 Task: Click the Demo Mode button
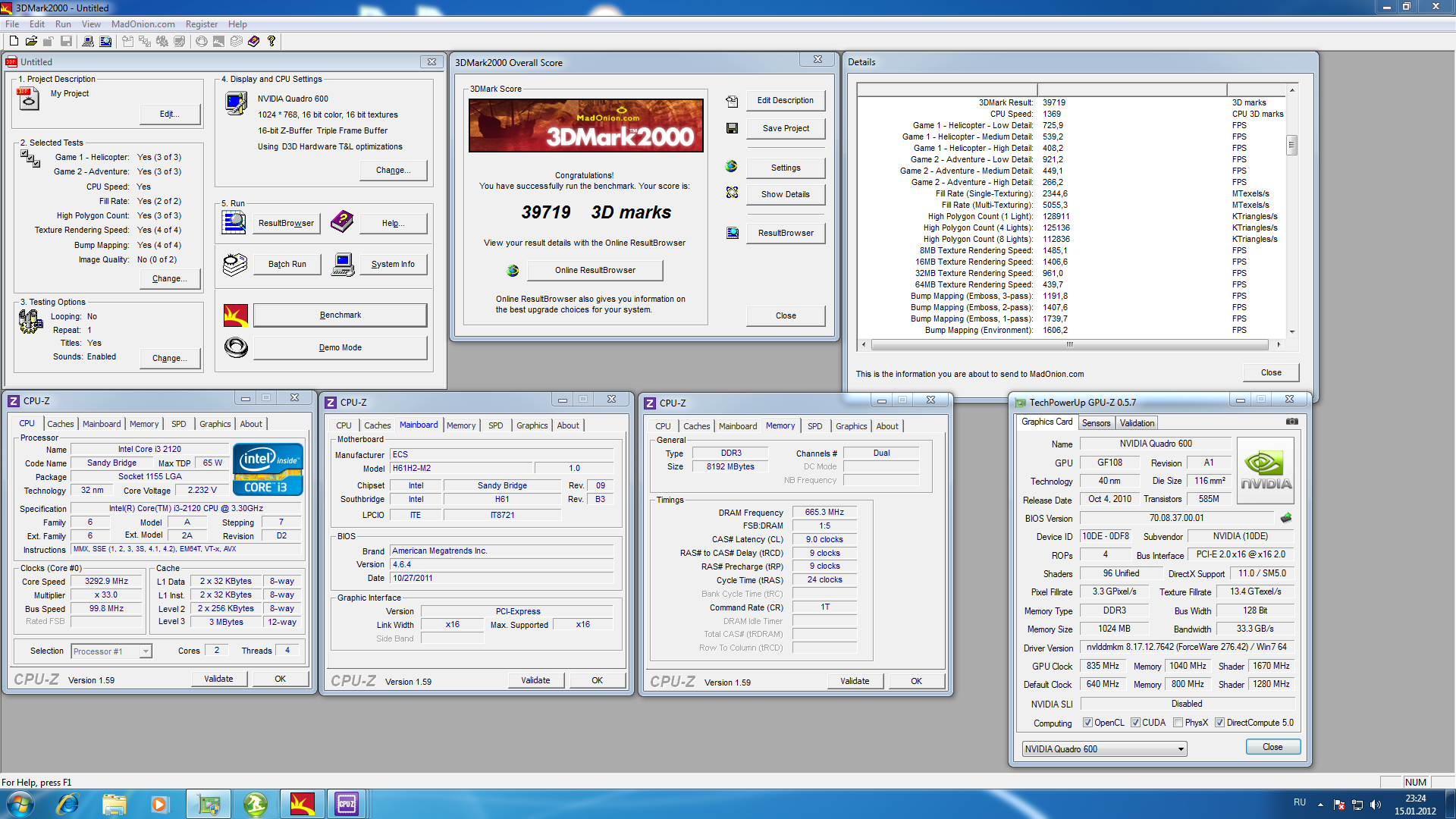(340, 348)
